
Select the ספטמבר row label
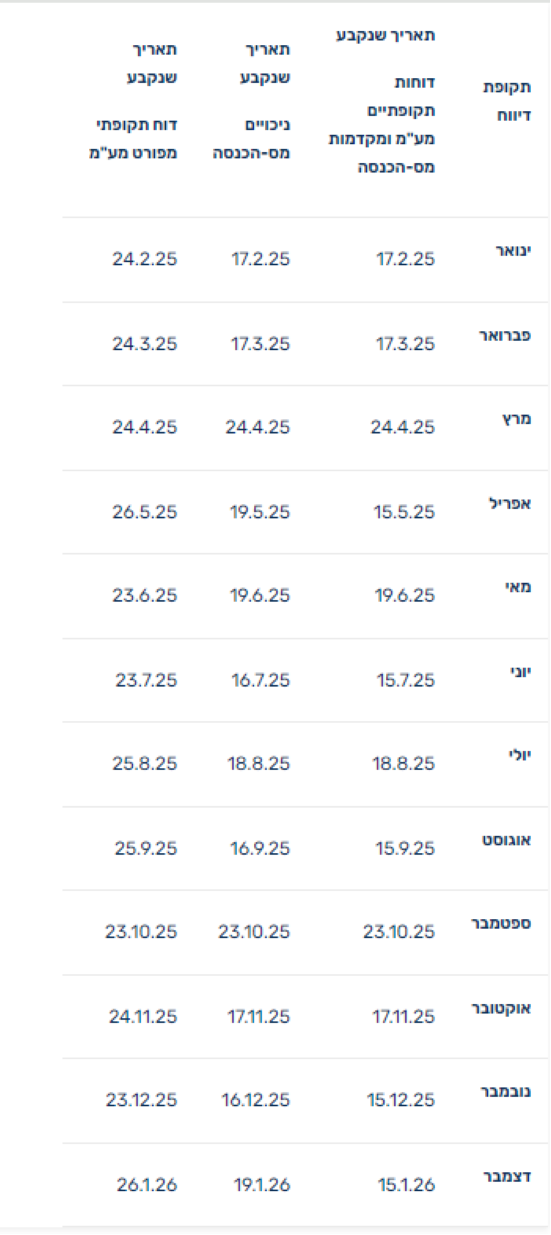pyautogui.click(x=505, y=925)
